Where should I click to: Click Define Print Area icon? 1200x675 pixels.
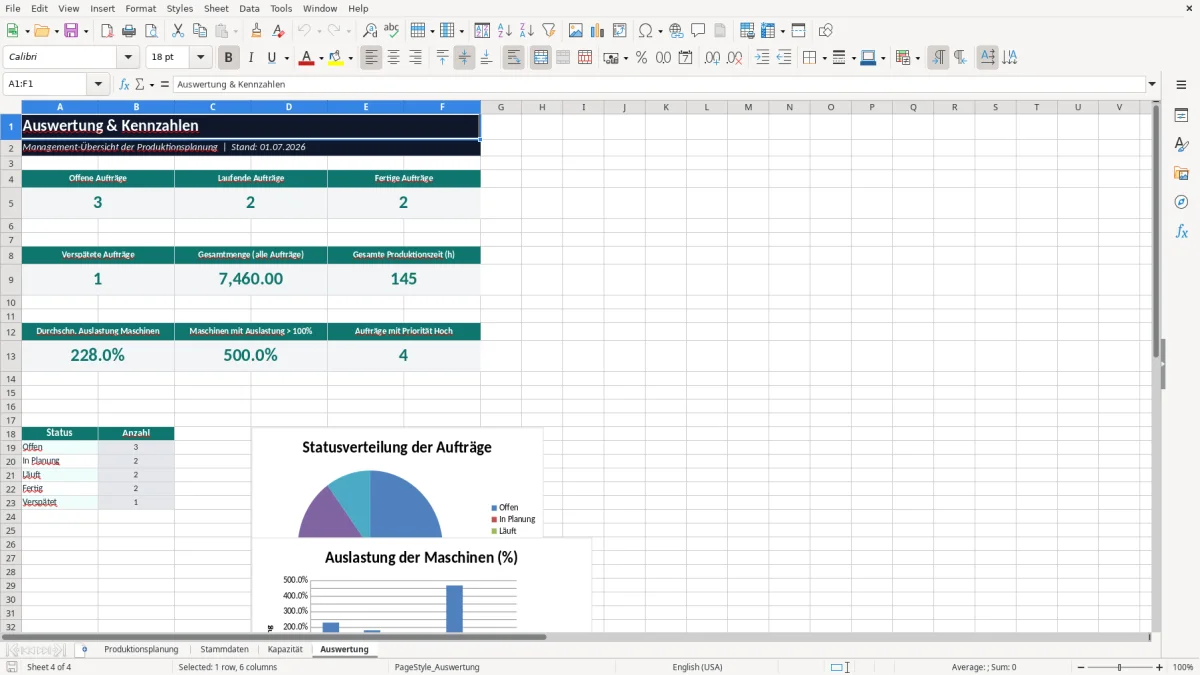tap(747, 31)
